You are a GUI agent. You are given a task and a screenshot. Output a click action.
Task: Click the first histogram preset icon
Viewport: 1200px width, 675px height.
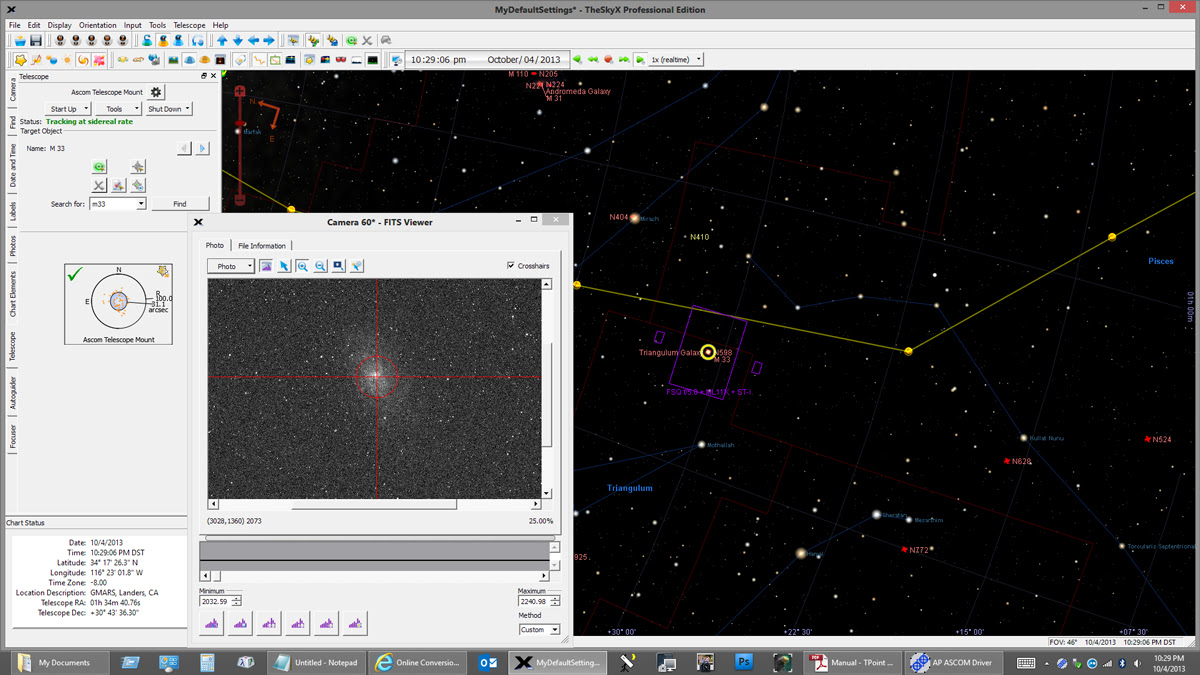click(212, 624)
